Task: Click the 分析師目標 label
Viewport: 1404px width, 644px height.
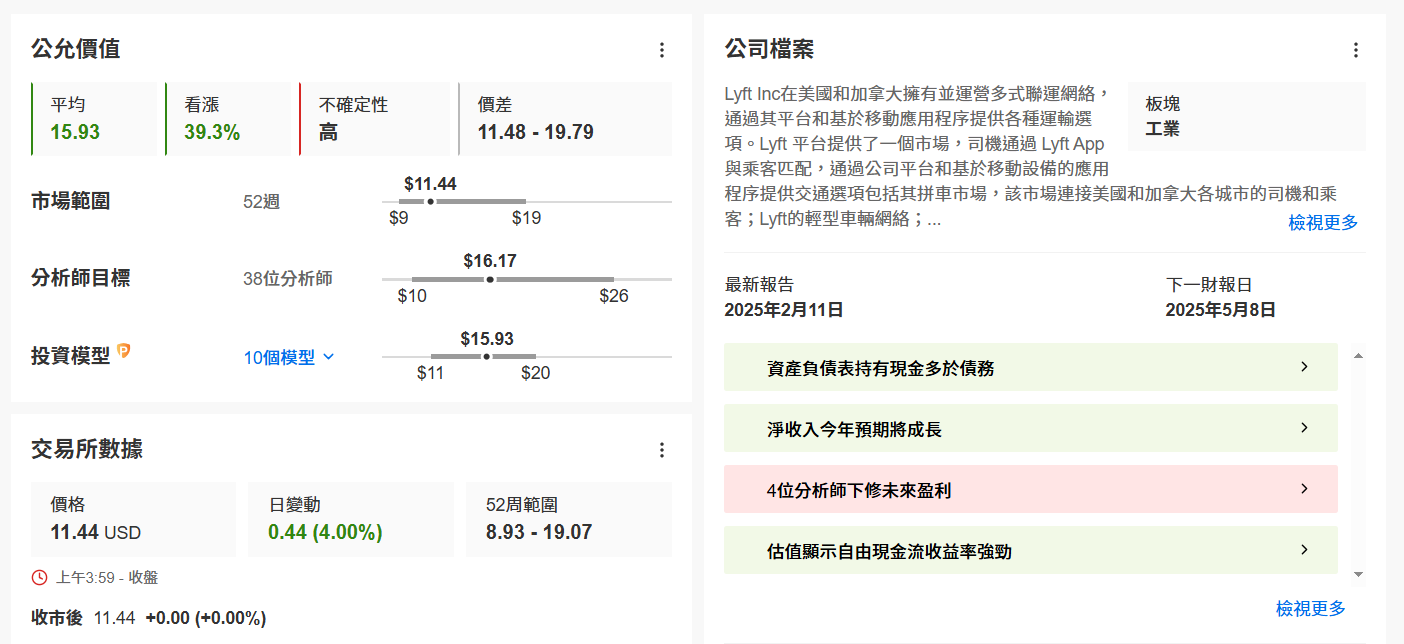Action: point(81,278)
